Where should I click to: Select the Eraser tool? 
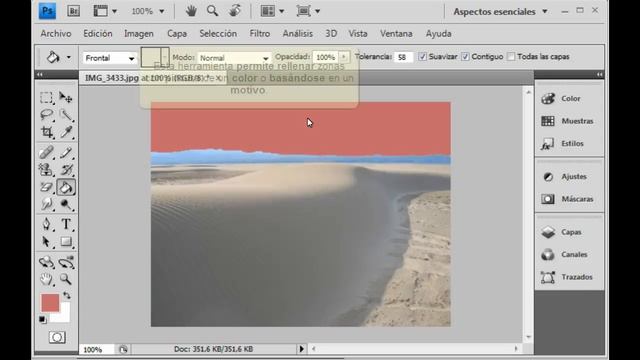47,187
